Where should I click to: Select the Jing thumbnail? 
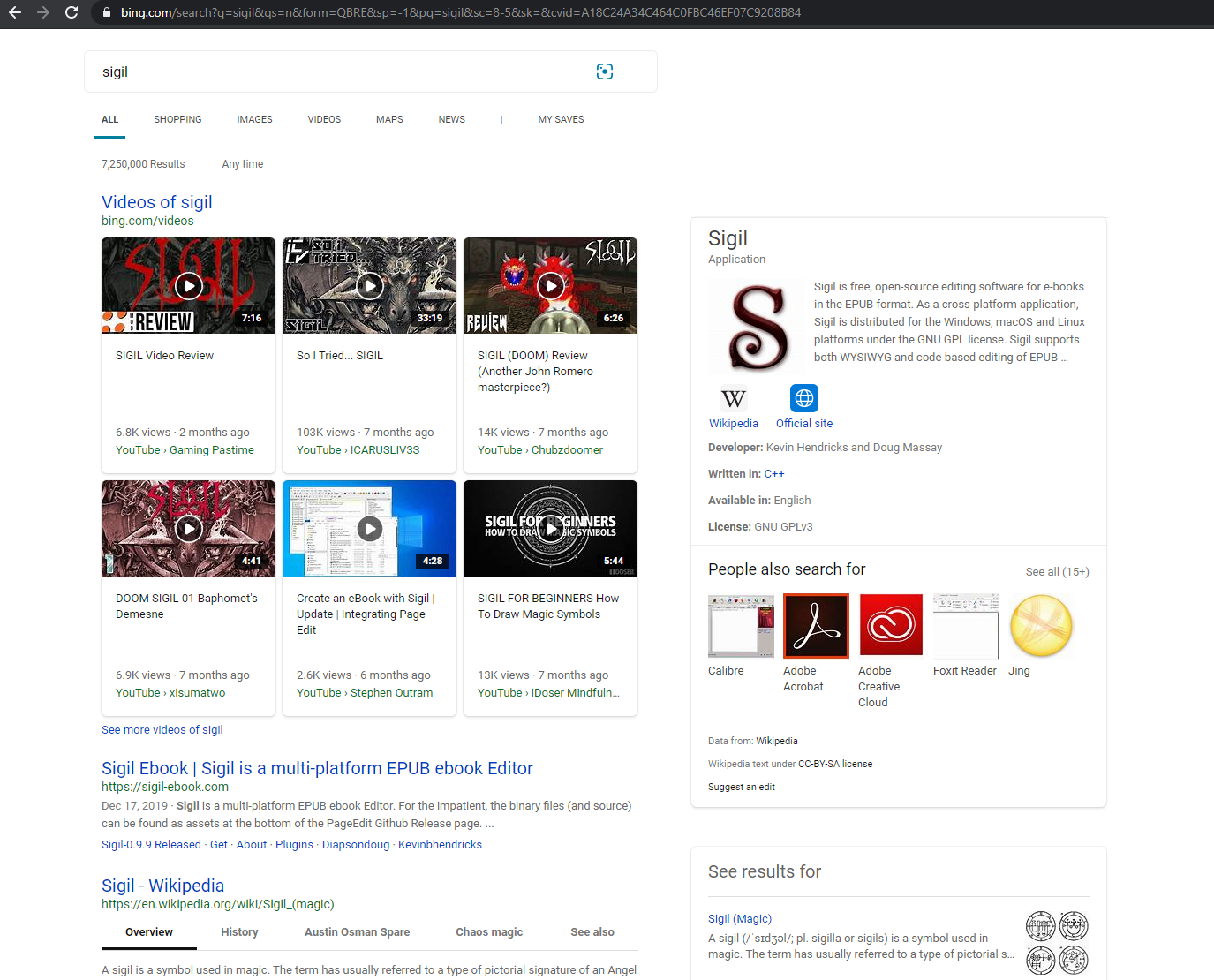pyautogui.click(x=1041, y=626)
